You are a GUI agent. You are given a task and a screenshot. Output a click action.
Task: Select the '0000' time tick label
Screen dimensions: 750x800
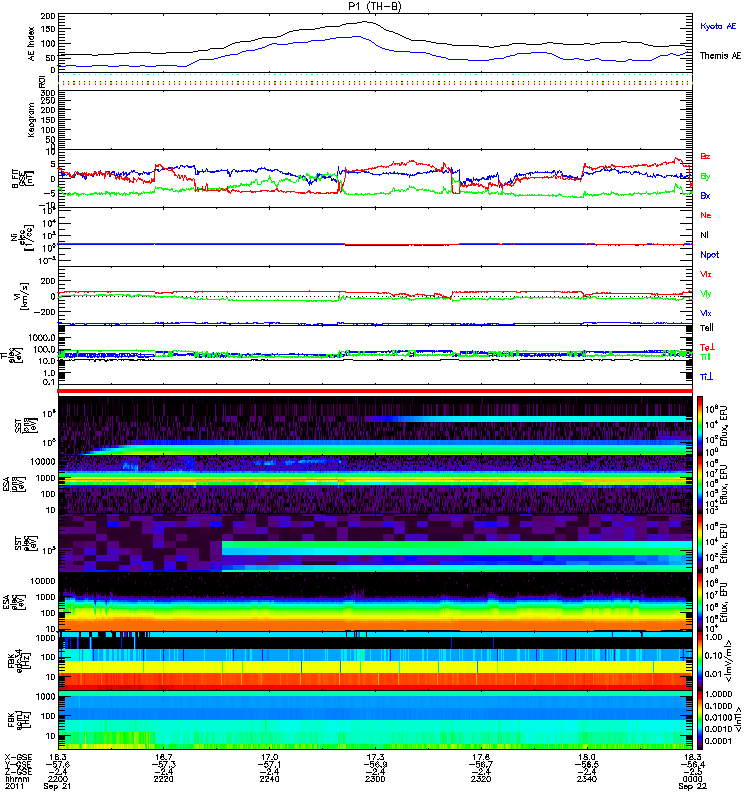[692, 779]
